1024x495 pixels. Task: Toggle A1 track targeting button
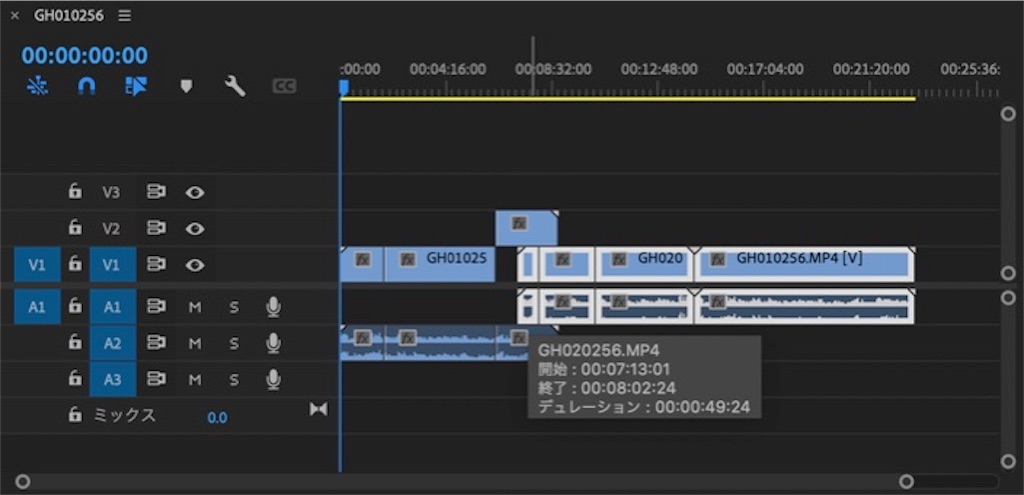[x=112, y=307]
